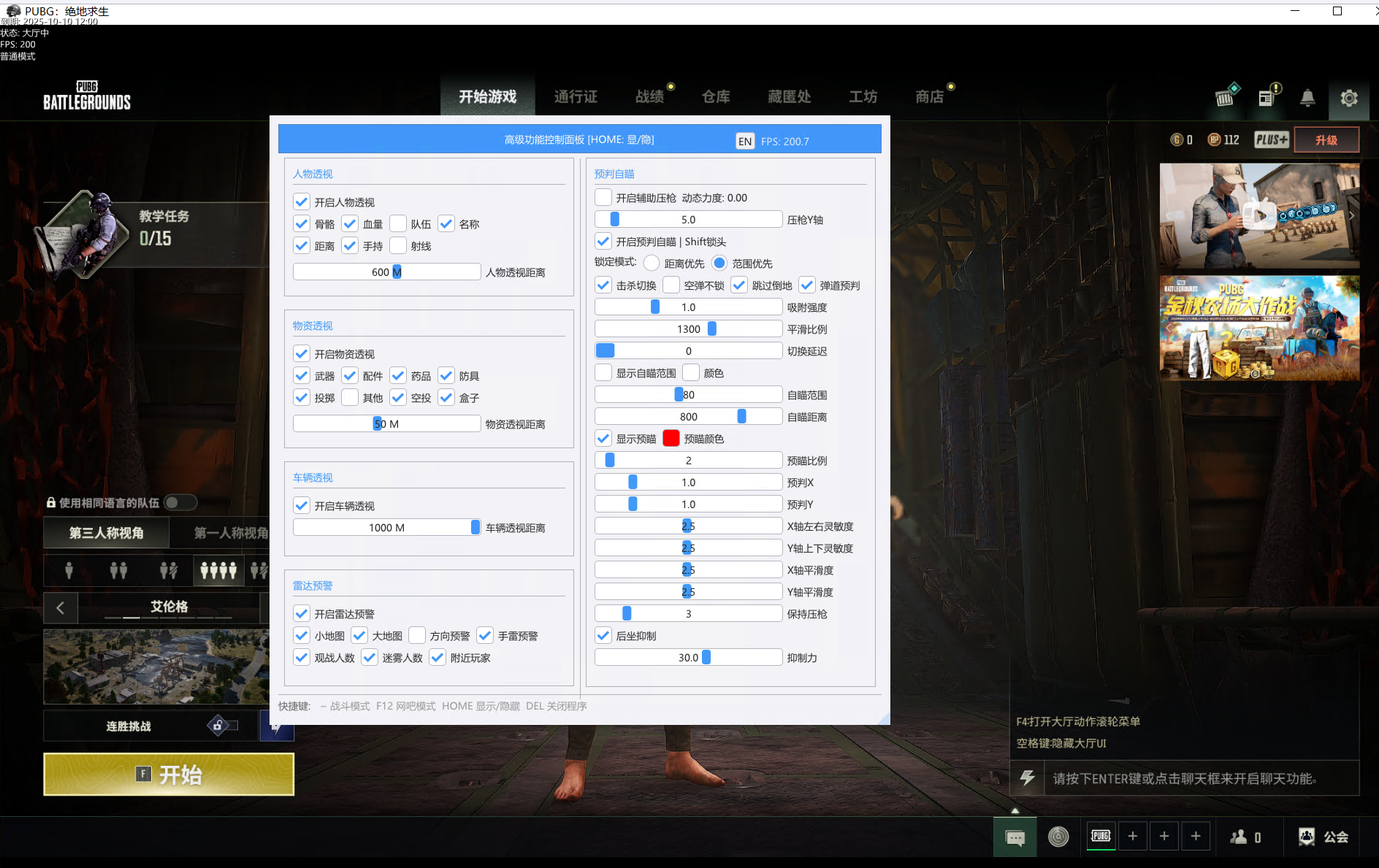Open the settings gear icon

point(1348,98)
